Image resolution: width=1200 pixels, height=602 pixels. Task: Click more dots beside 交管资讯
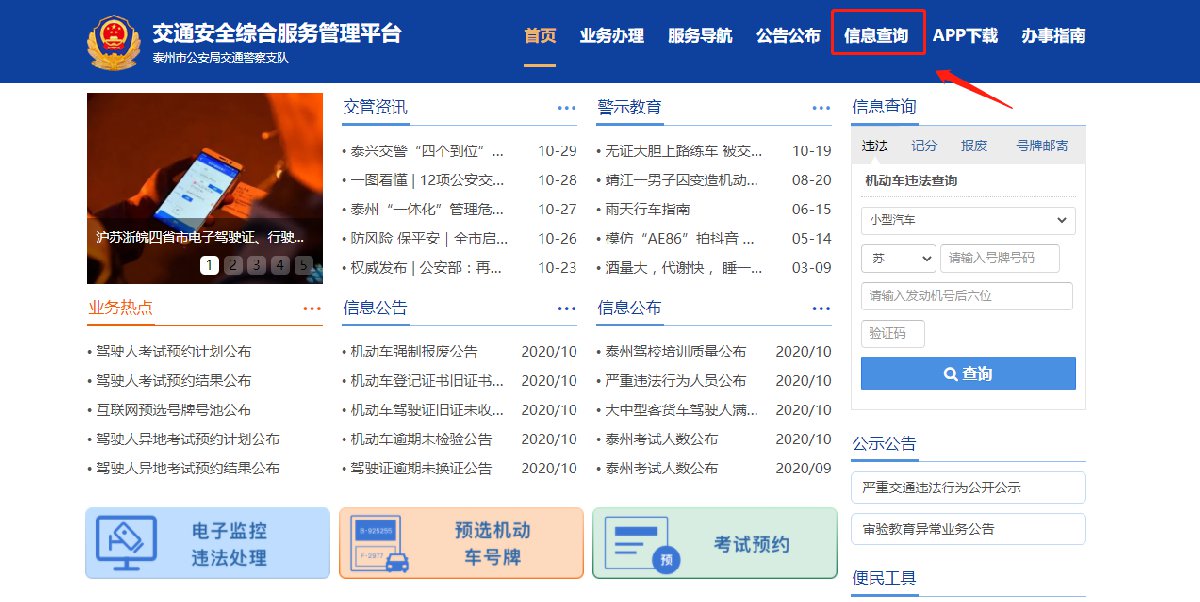click(x=566, y=108)
